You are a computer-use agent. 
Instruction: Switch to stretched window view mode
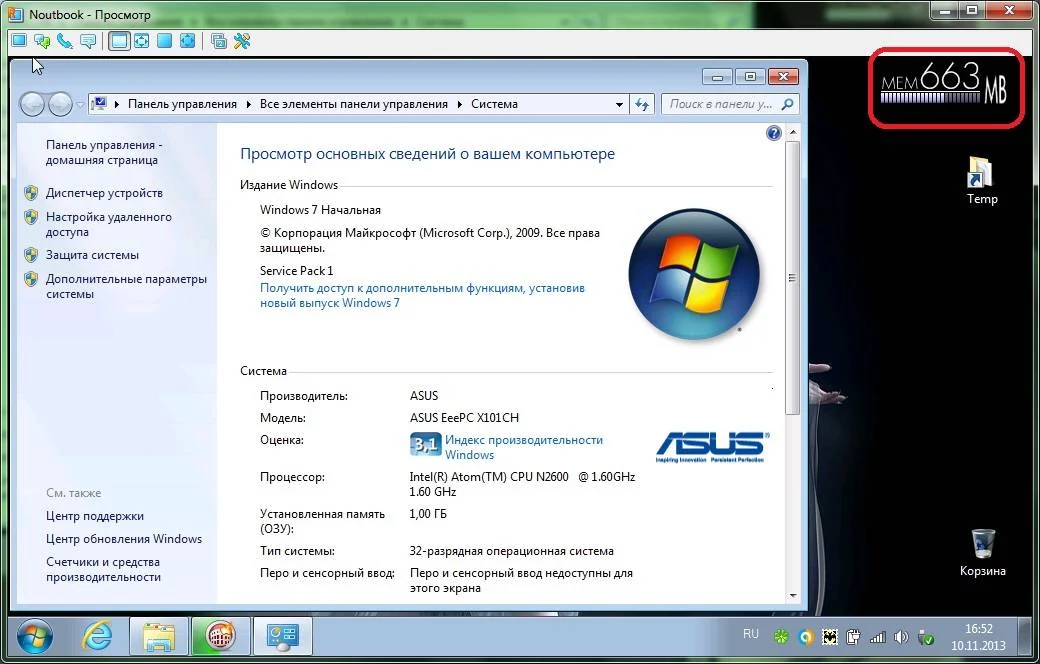(x=141, y=41)
